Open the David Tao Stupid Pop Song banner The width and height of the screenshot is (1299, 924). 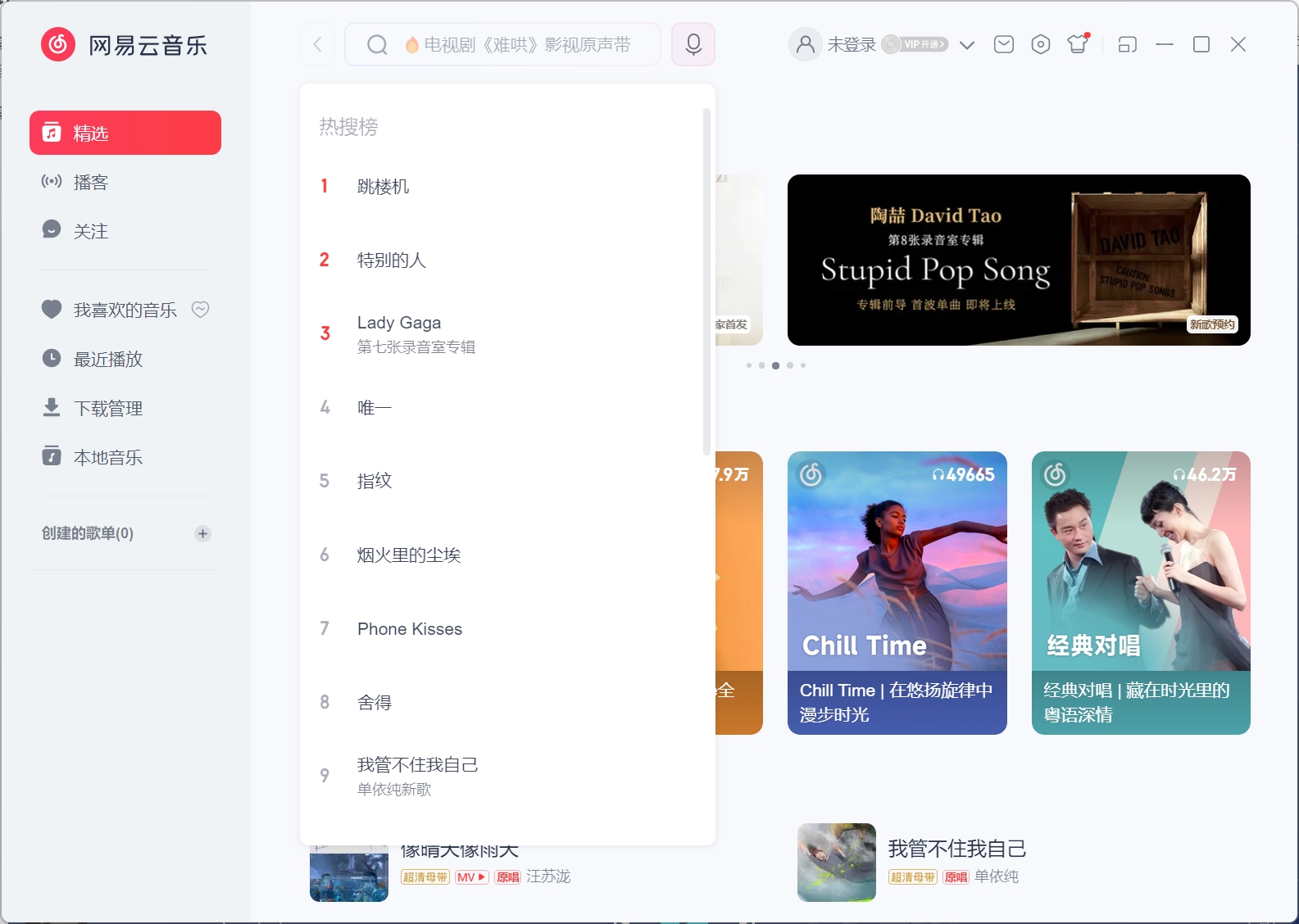(1019, 260)
